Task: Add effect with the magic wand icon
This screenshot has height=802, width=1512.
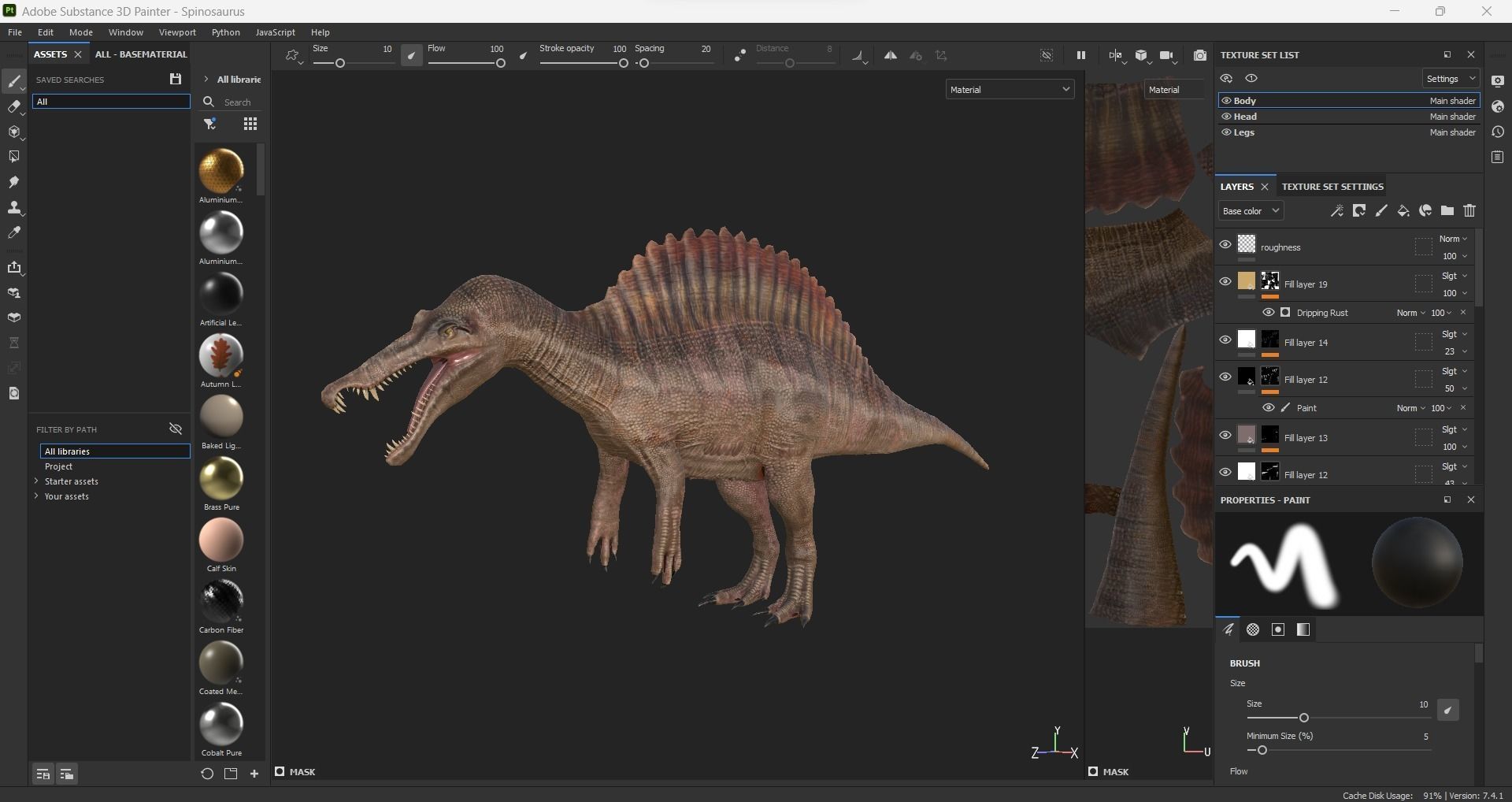Action: [1336, 211]
